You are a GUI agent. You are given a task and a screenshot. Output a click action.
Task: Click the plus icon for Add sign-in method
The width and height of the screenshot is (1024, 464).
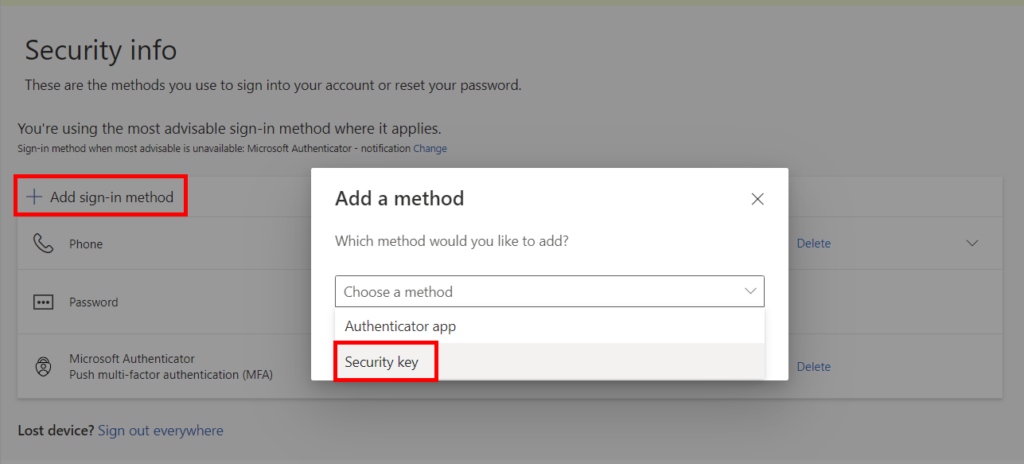[x=33, y=196]
